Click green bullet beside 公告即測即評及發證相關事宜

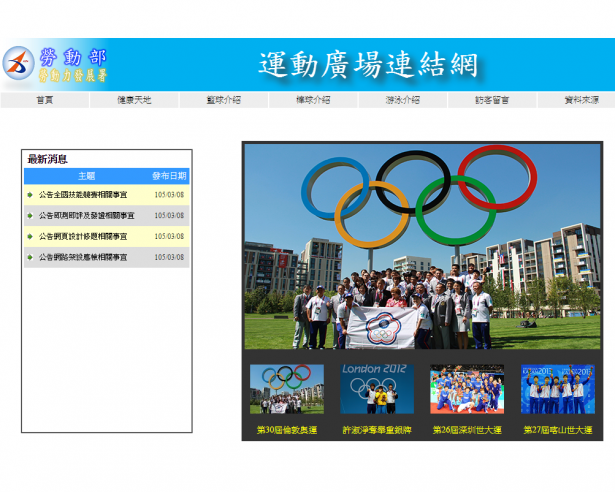pyautogui.click(x=30, y=216)
